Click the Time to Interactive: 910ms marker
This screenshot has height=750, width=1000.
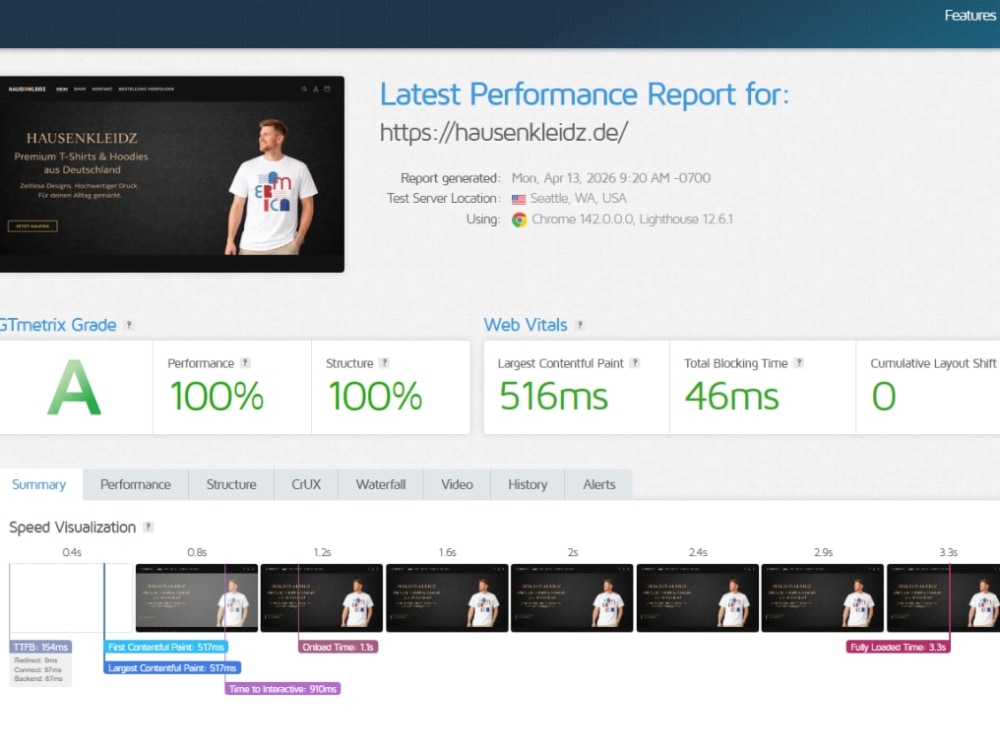pos(283,689)
